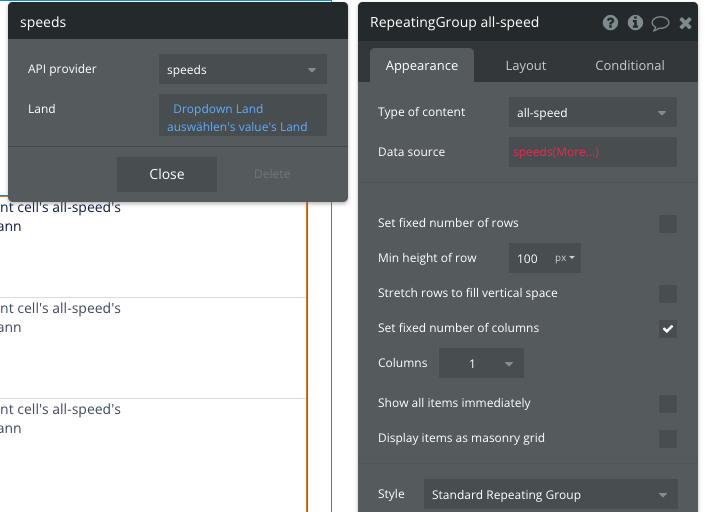Toggle Display items as masonry grid

pyautogui.click(x=668, y=439)
